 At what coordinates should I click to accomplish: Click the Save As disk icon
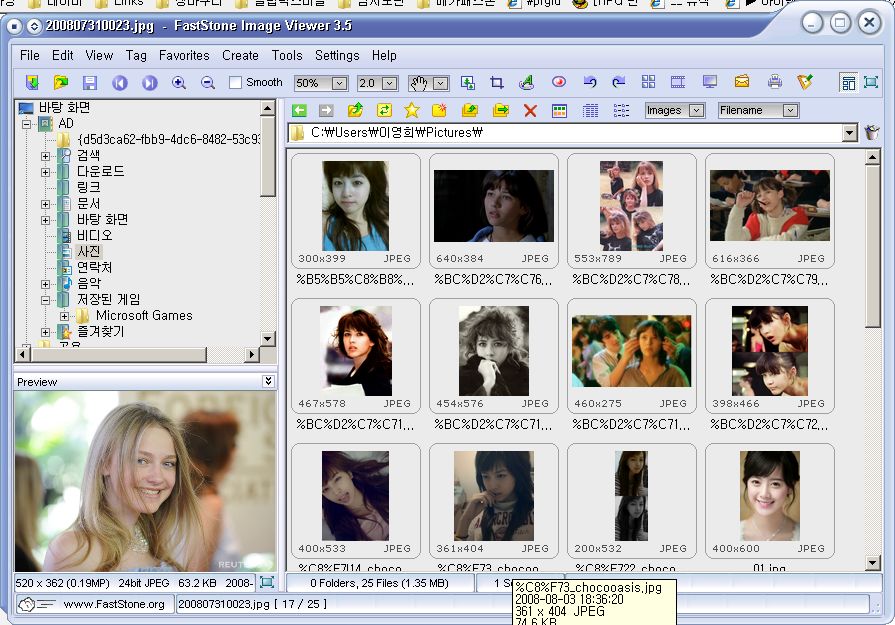pos(90,83)
